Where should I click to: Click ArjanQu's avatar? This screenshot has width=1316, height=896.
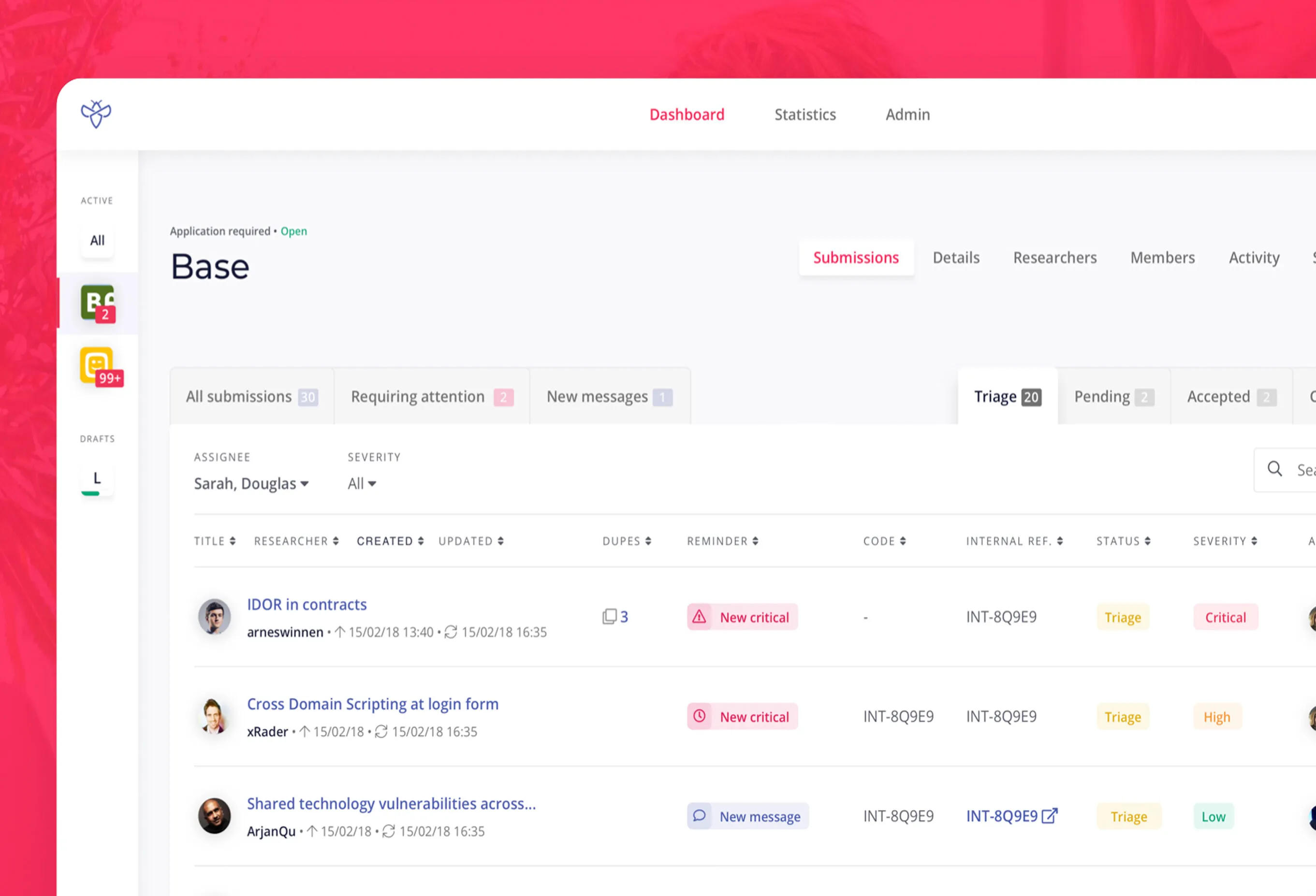click(x=214, y=816)
